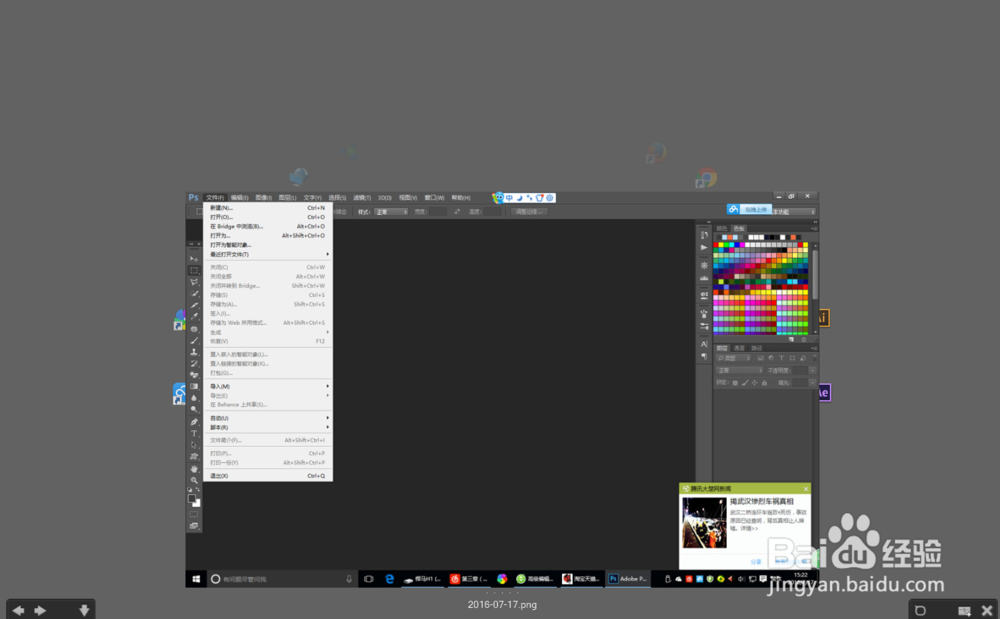Click the share link in news popup

coord(756,562)
